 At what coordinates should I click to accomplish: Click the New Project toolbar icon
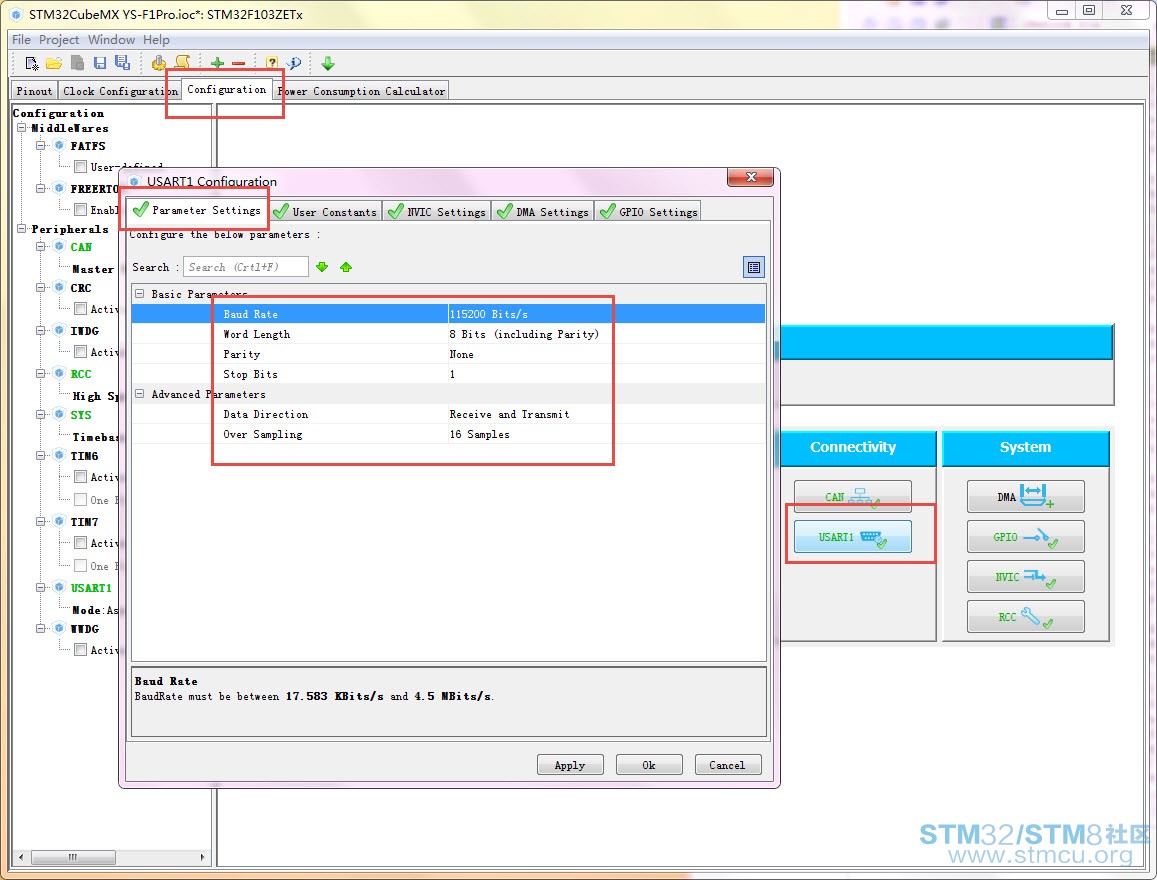pos(32,63)
